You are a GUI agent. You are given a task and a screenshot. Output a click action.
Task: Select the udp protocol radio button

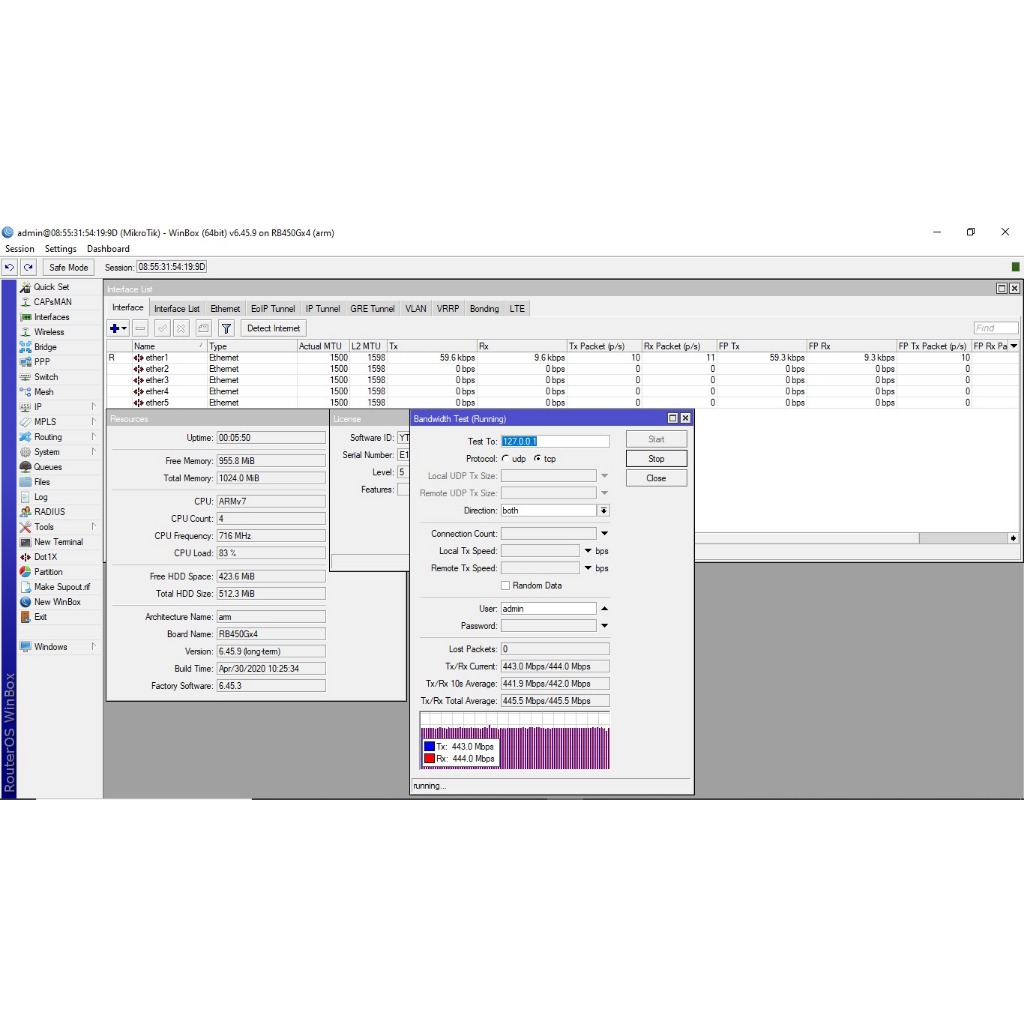click(x=505, y=459)
